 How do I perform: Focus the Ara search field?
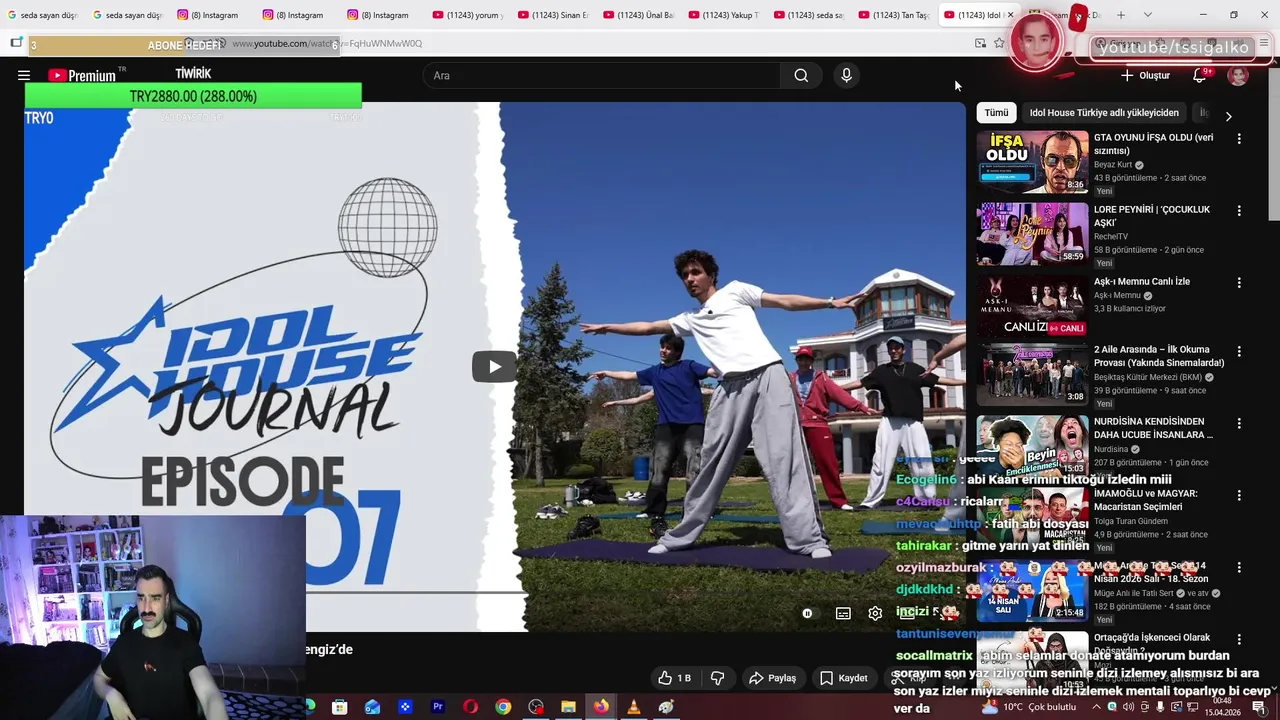pyautogui.click(x=603, y=75)
